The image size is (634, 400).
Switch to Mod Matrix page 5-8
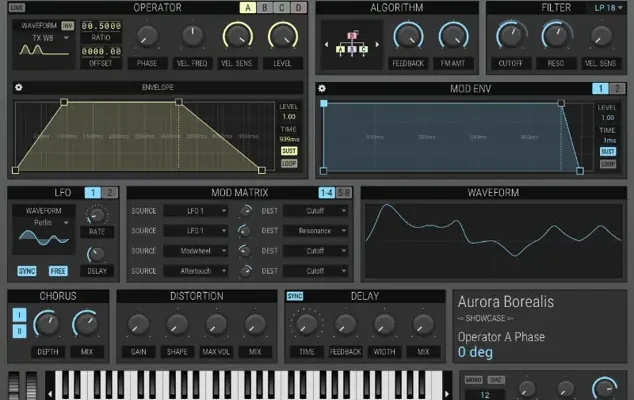click(x=344, y=192)
